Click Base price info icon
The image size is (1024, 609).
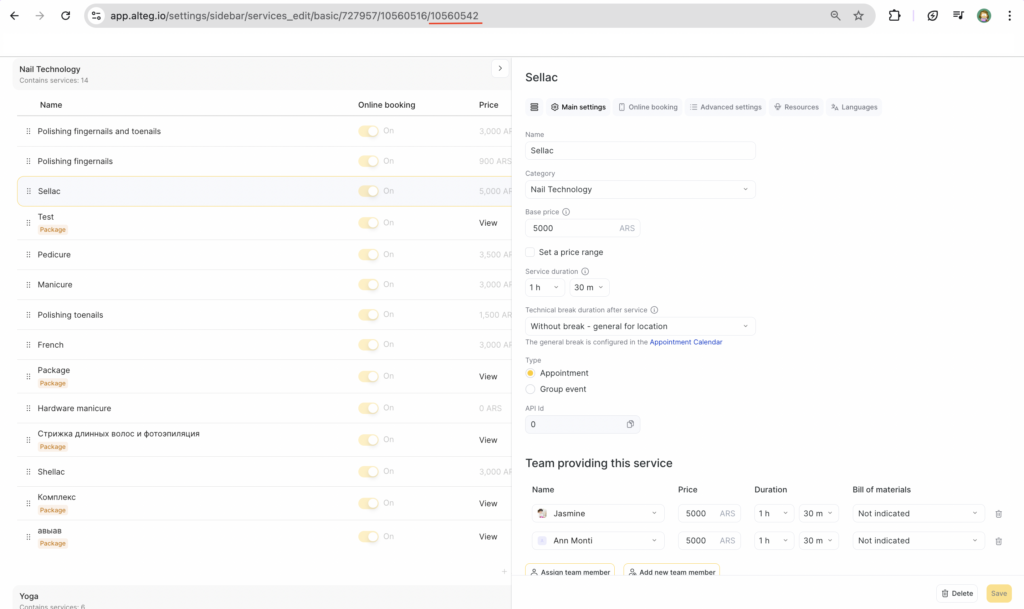566,212
